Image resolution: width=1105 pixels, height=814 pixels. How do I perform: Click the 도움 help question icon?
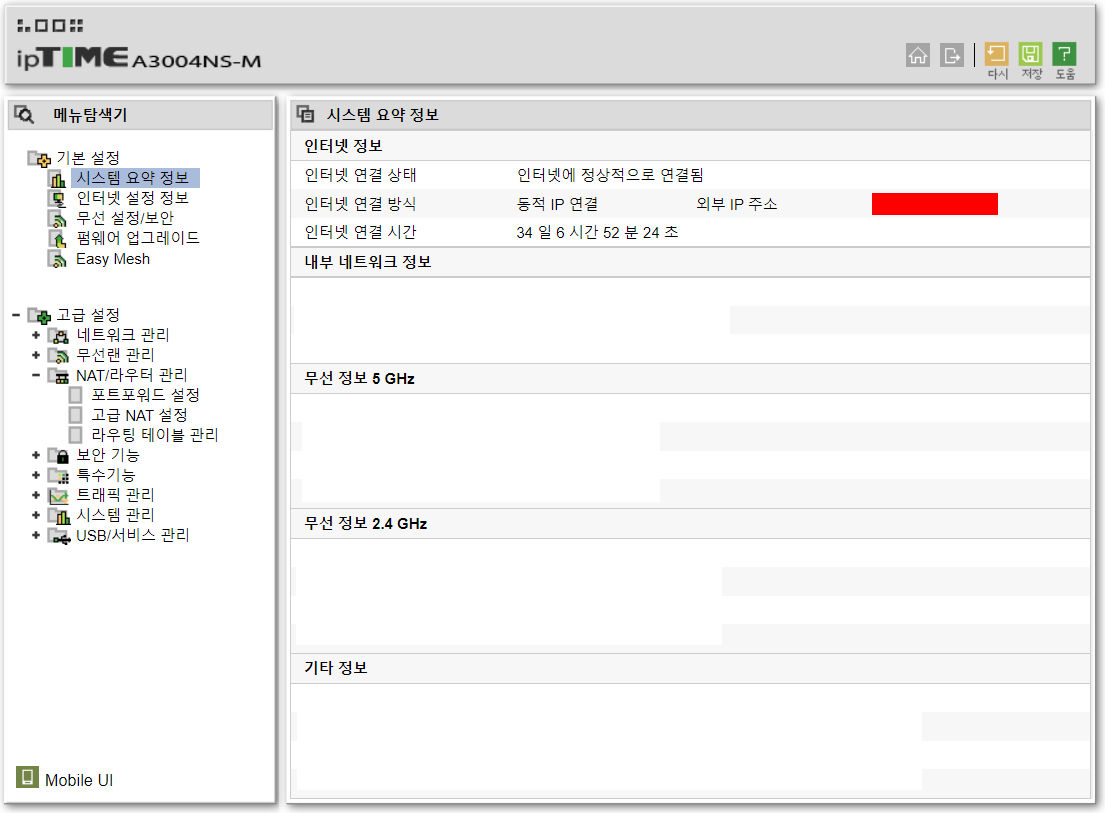1064,54
